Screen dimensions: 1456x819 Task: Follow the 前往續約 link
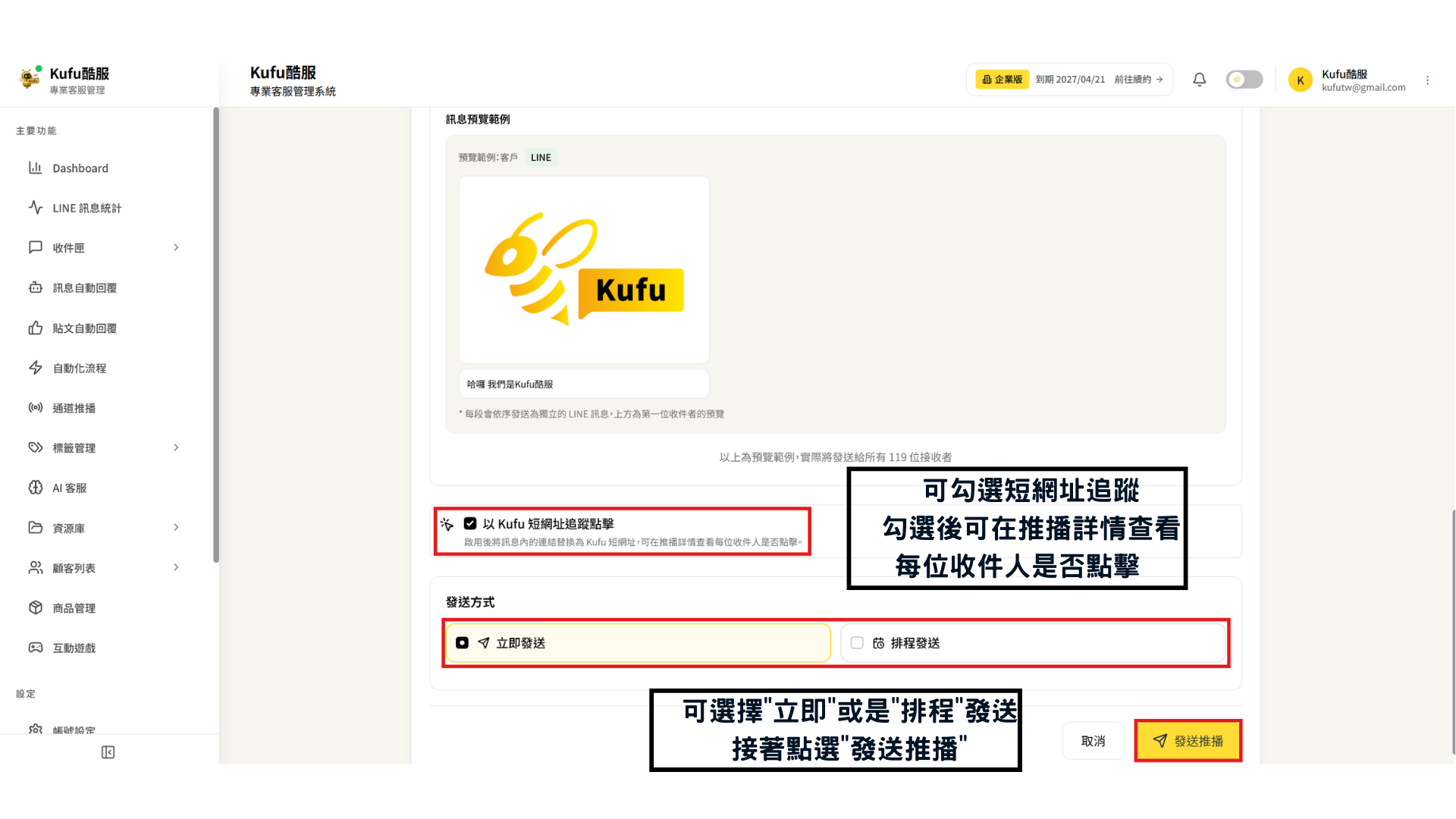[1138, 80]
